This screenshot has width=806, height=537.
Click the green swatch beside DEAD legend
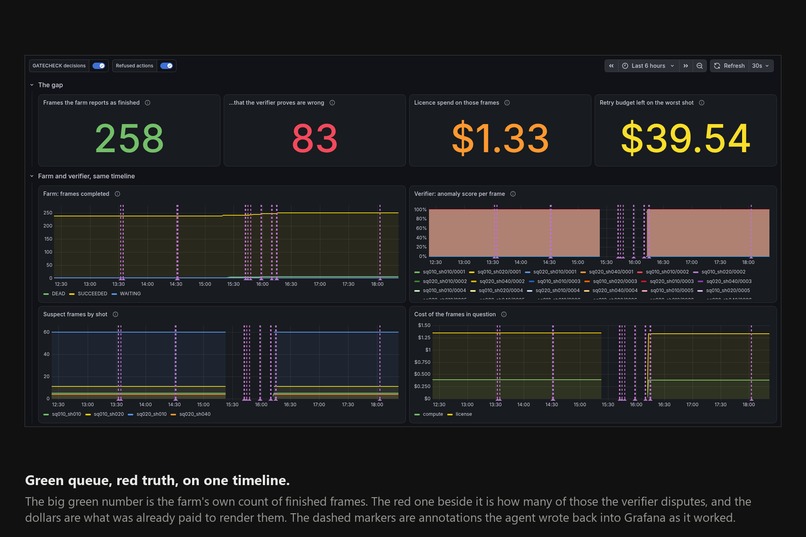click(46, 294)
